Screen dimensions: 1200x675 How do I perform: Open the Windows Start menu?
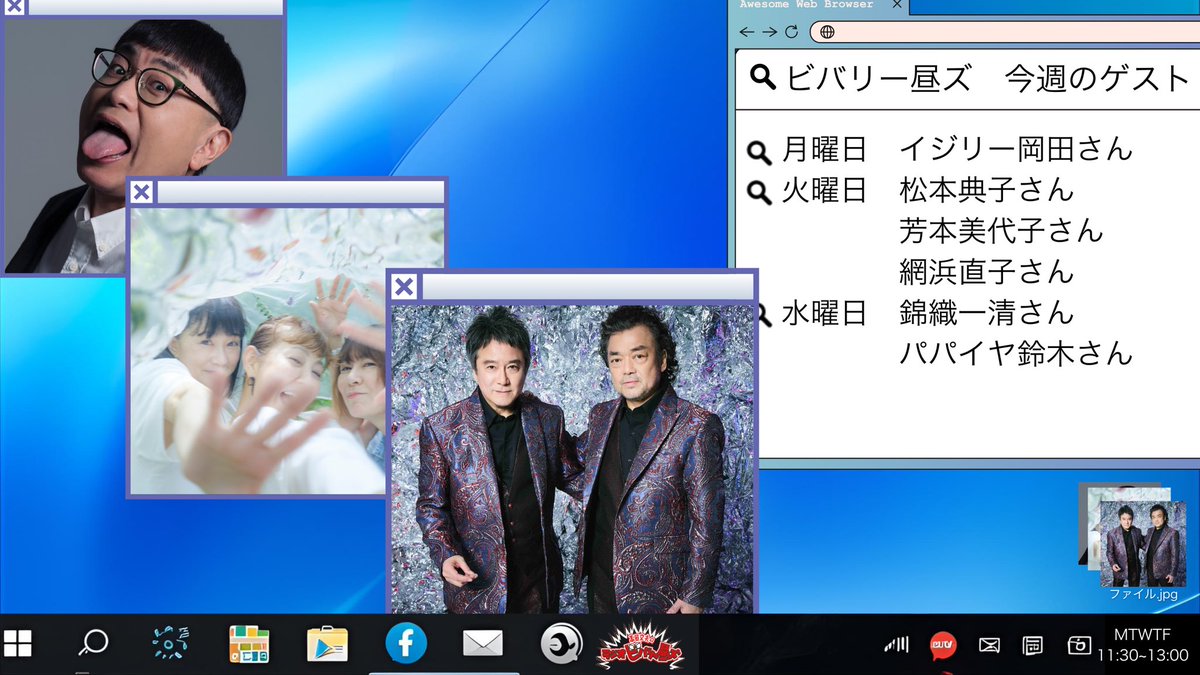[x=18, y=643]
